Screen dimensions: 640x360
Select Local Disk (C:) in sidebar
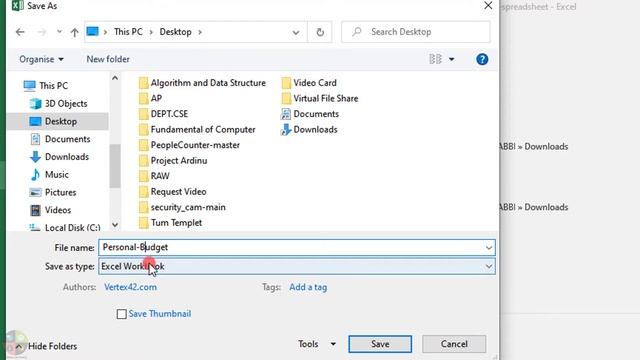click(x=65, y=227)
